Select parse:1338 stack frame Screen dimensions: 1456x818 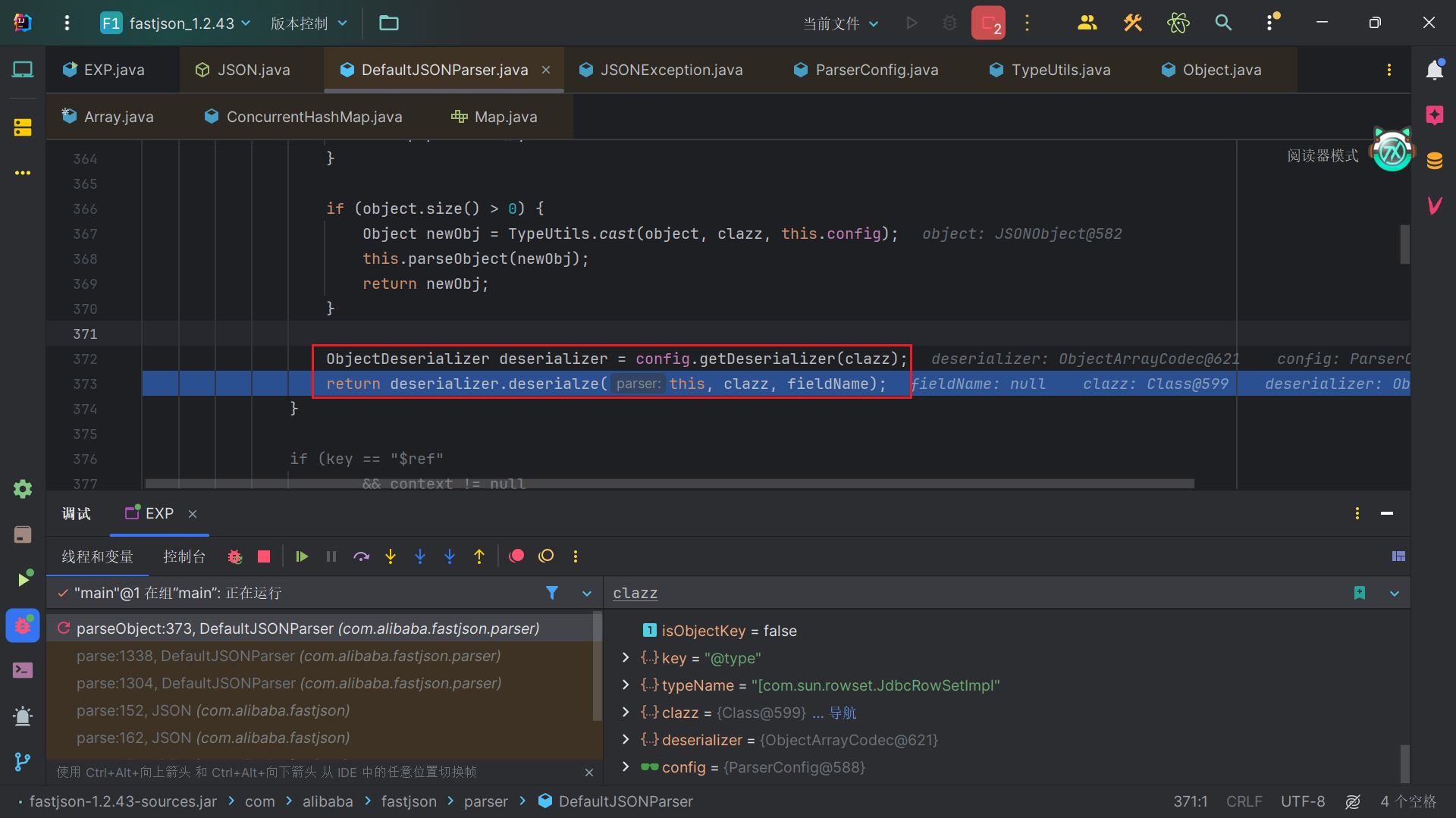point(288,656)
